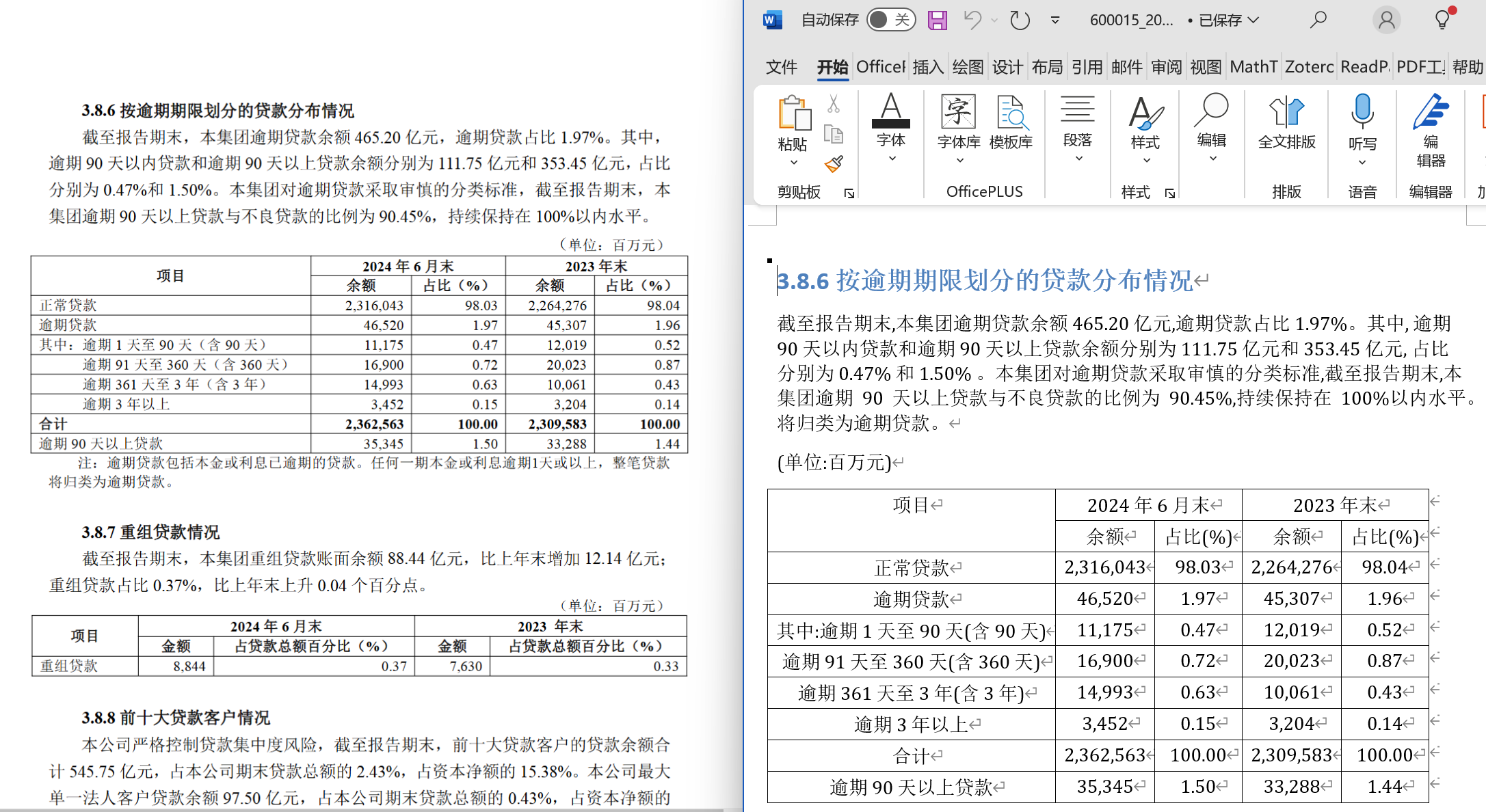The image size is (1486, 812).
Task: Expand the 编辑 dropdown chevron
Action: coord(1212,159)
